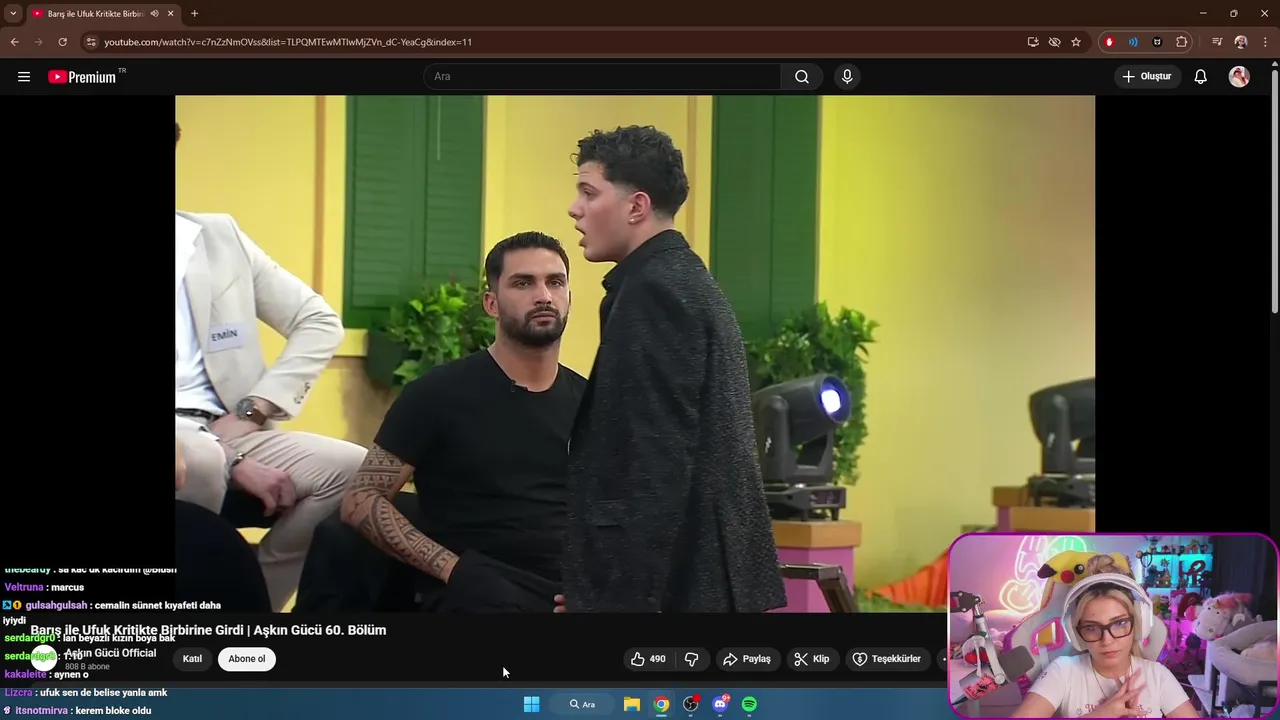This screenshot has height=720, width=1280.
Task: Open the Windows Start menu
Action: (x=532, y=704)
